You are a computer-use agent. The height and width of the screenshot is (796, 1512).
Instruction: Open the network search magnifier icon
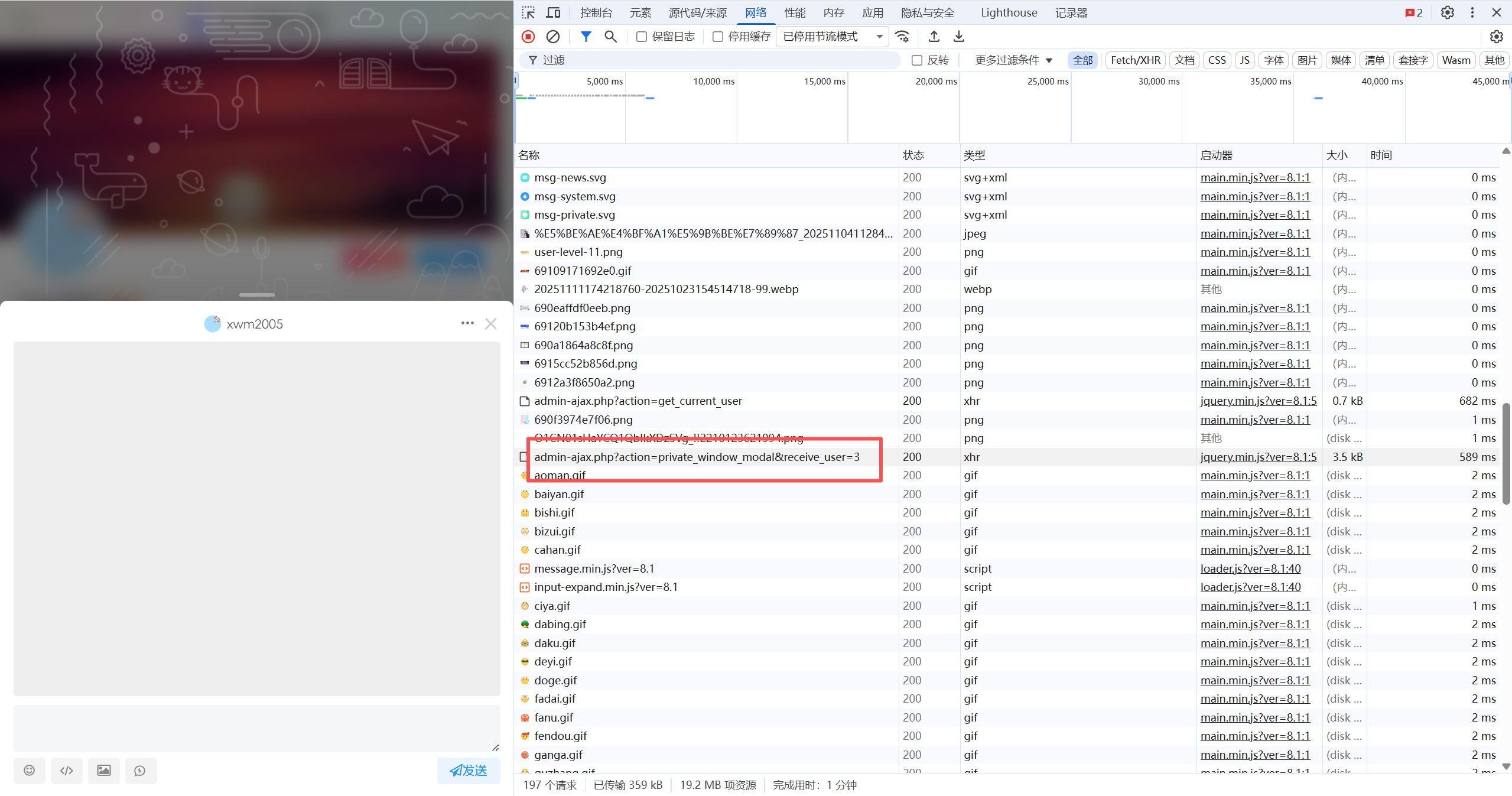pos(610,37)
